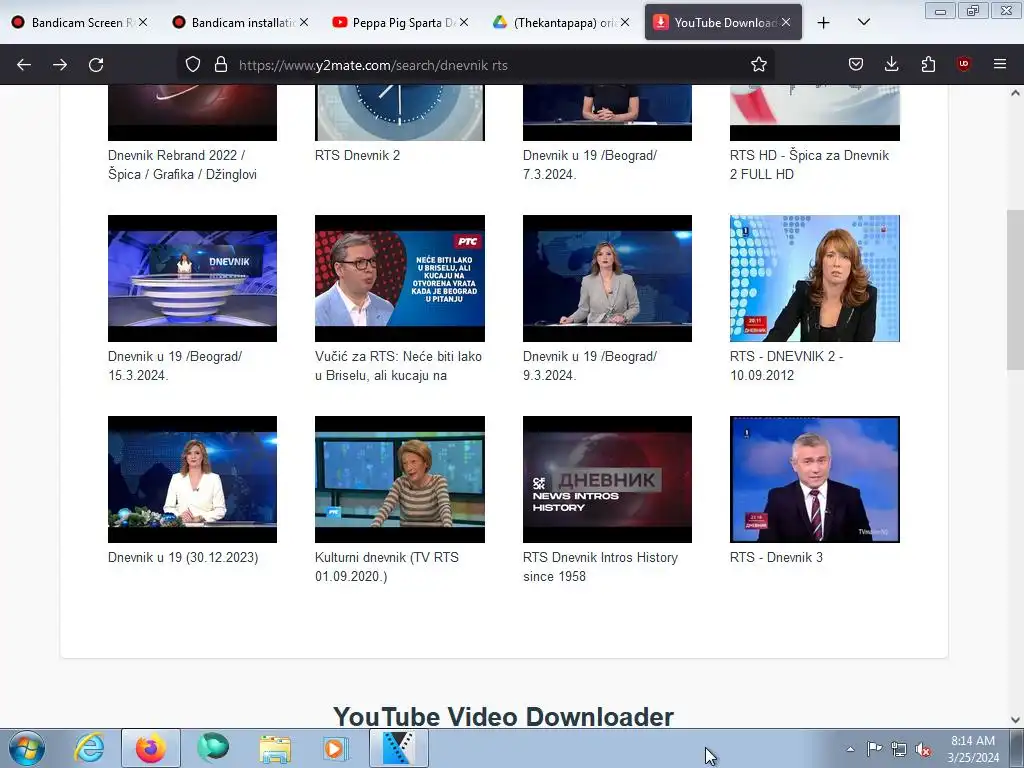Open Kulturni dnevnik TV RTS title

point(387,567)
